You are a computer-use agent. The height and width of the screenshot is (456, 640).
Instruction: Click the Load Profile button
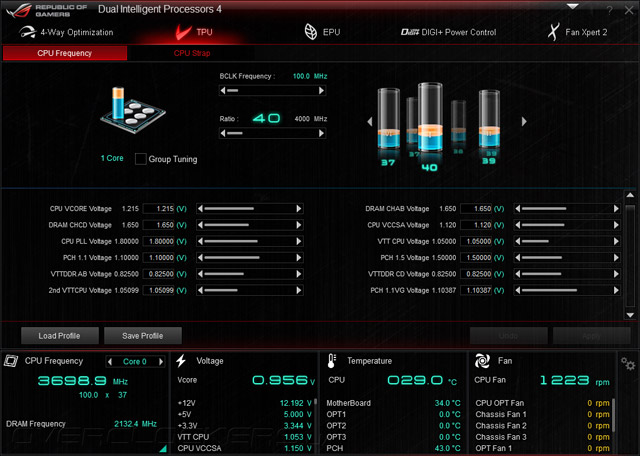[60, 336]
